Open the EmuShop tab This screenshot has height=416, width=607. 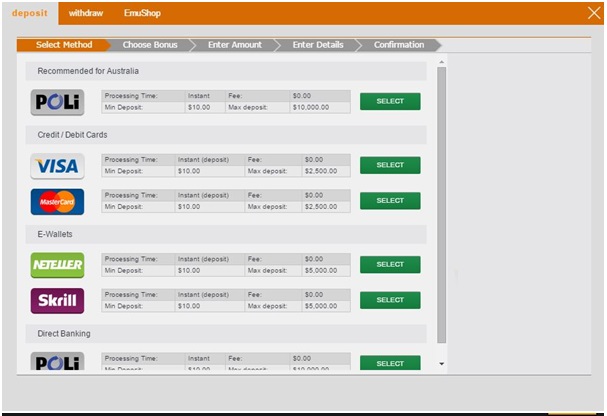click(142, 13)
